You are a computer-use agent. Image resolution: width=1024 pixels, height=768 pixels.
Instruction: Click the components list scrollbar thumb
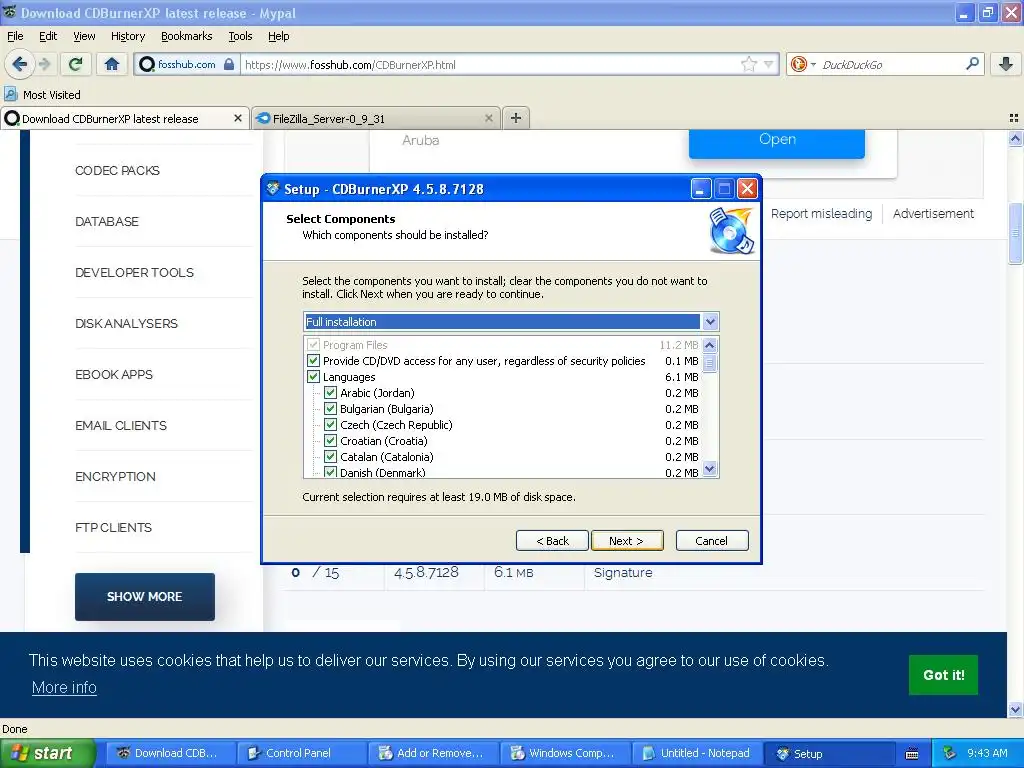pyautogui.click(x=710, y=362)
